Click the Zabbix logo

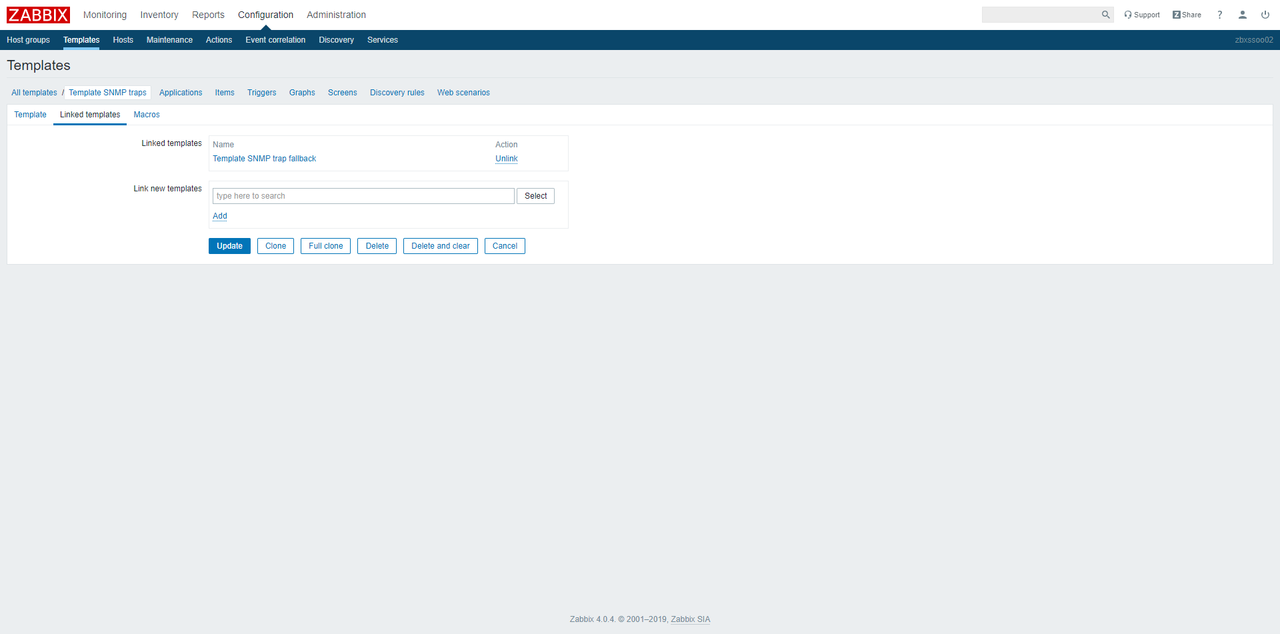38,15
